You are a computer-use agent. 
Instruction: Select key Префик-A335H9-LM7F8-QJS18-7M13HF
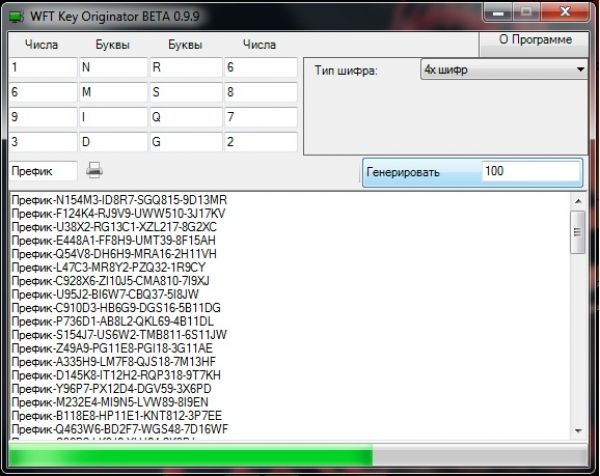[x=114, y=362]
